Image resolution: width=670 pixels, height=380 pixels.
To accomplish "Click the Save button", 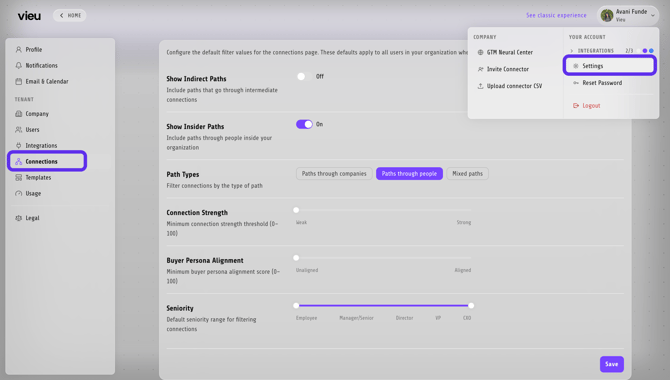I will [x=611, y=364].
